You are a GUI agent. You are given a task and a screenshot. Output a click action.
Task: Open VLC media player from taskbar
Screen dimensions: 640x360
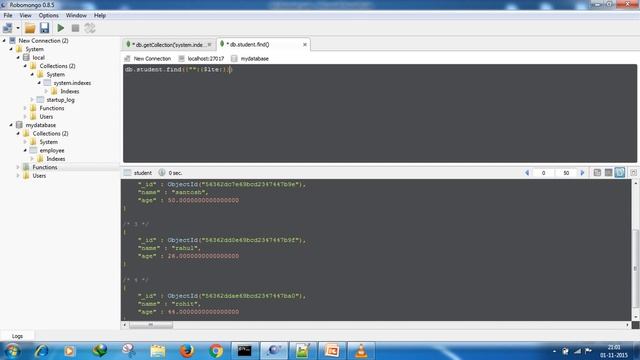361,351
